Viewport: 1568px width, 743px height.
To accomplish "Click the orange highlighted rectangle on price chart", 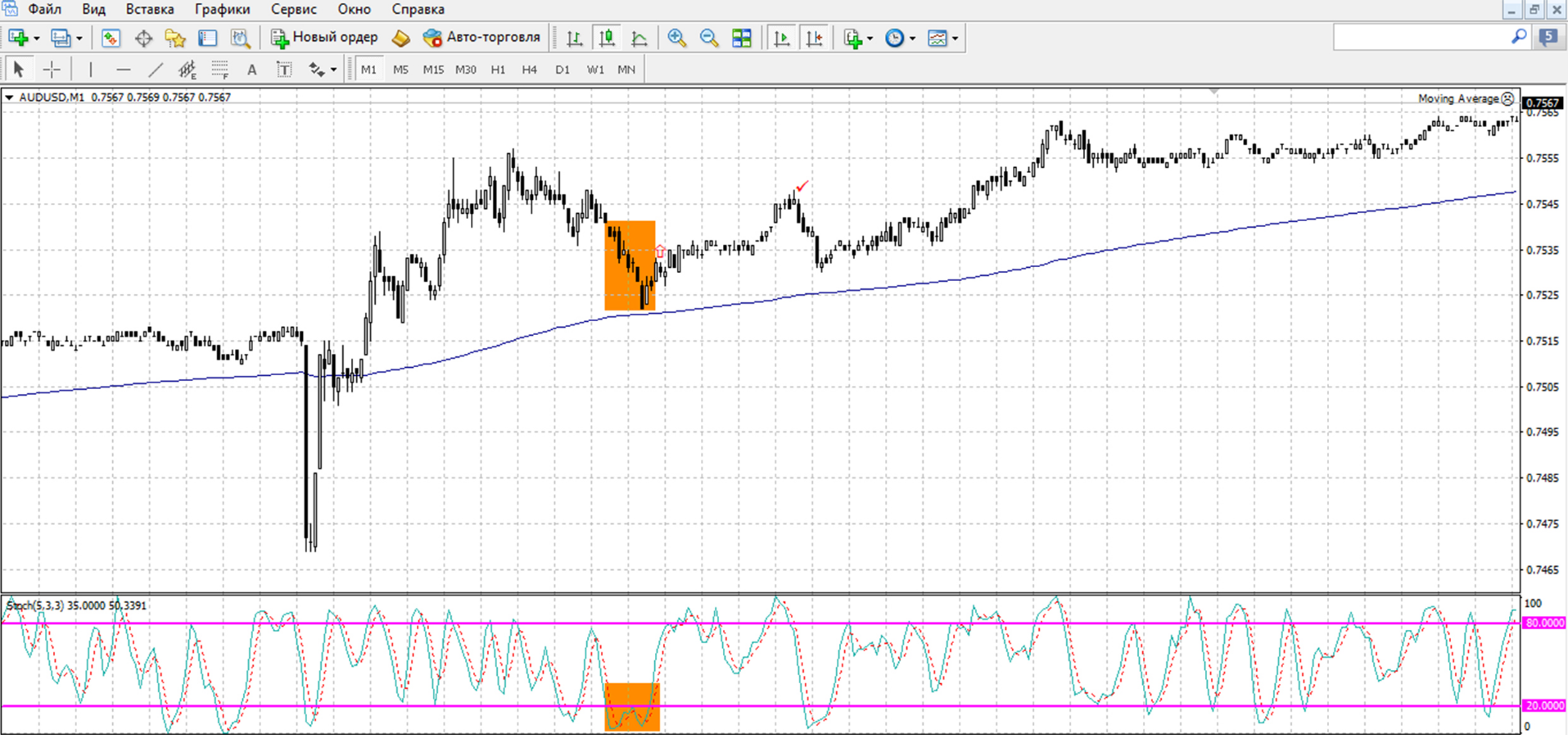I will coord(630,265).
